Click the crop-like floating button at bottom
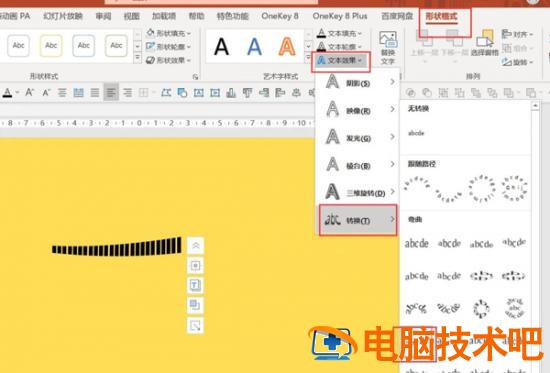The height and width of the screenshot is (373, 550). point(195,325)
